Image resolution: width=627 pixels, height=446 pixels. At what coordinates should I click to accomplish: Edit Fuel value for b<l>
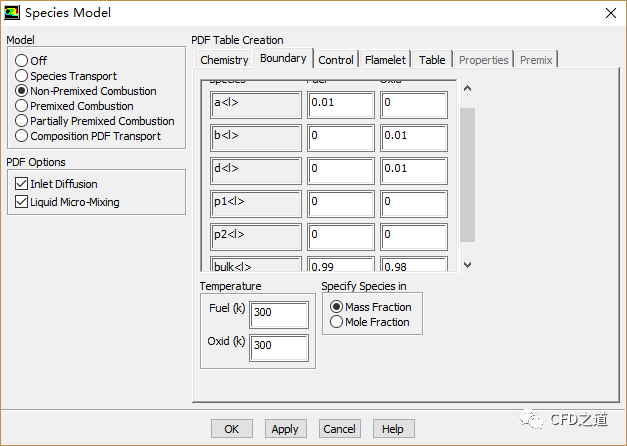coord(341,138)
